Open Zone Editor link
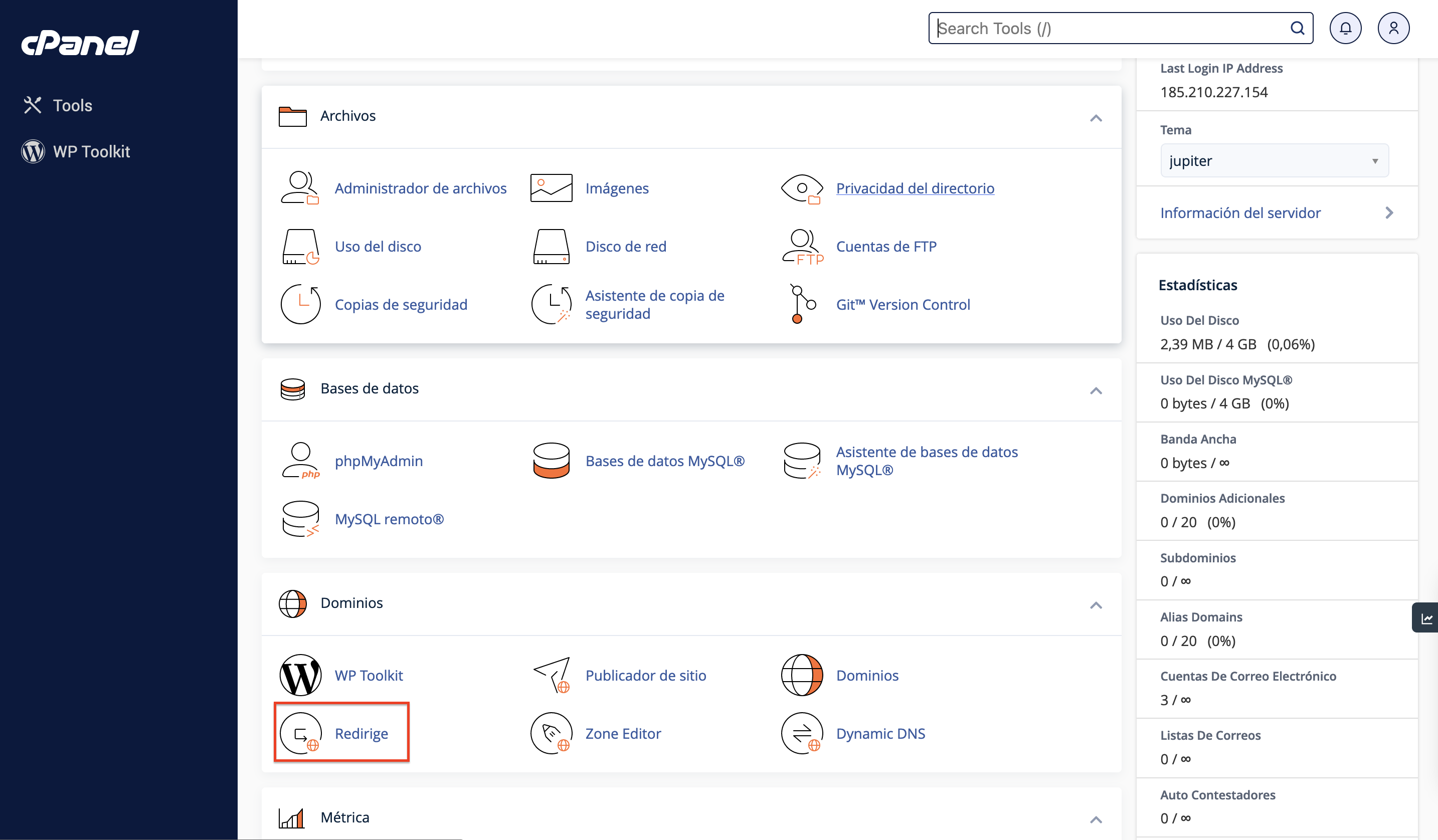 [x=623, y=733]
